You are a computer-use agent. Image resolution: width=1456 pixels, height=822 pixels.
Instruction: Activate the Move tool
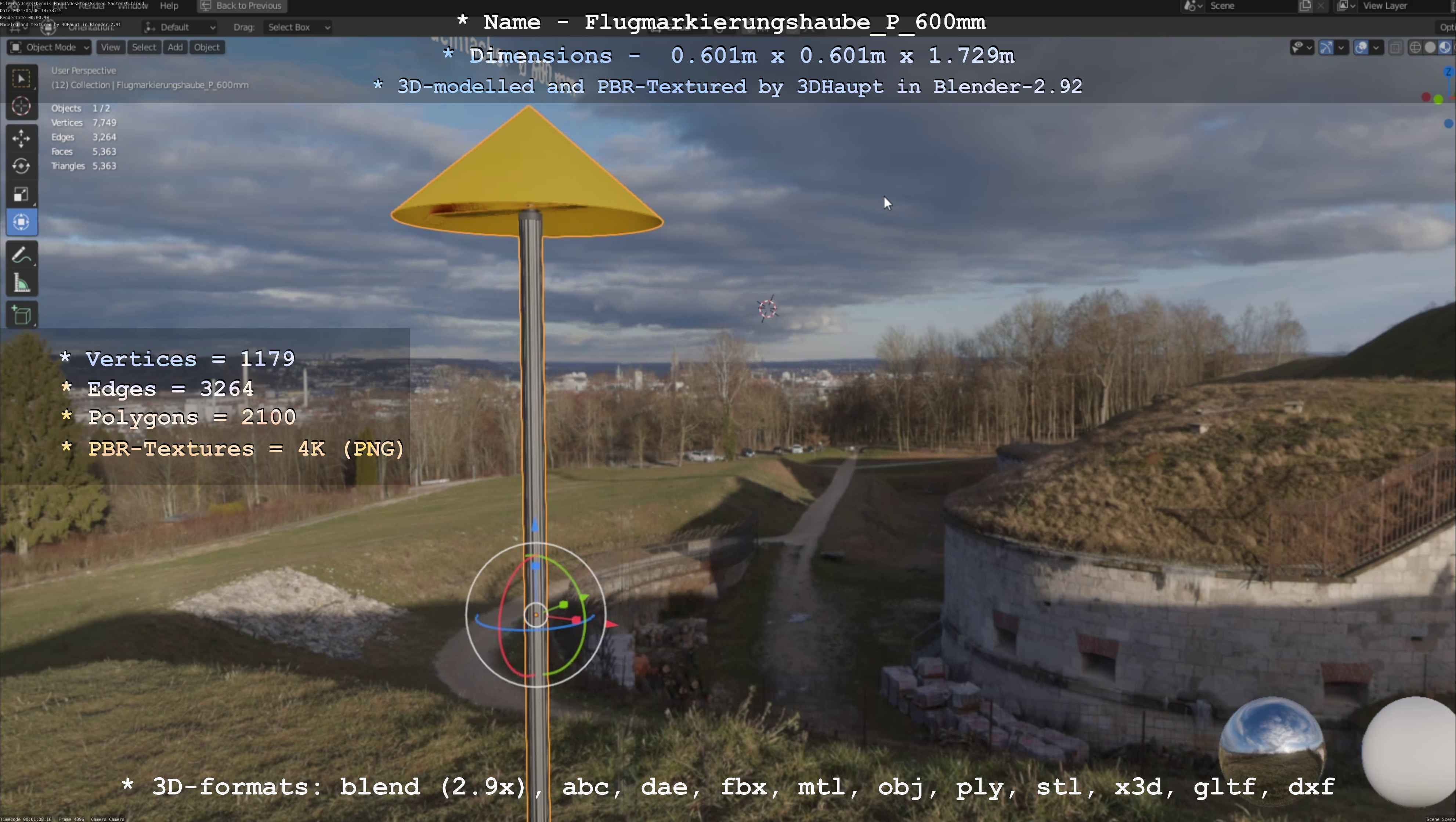pyautogui.click(x=21, y=138)
